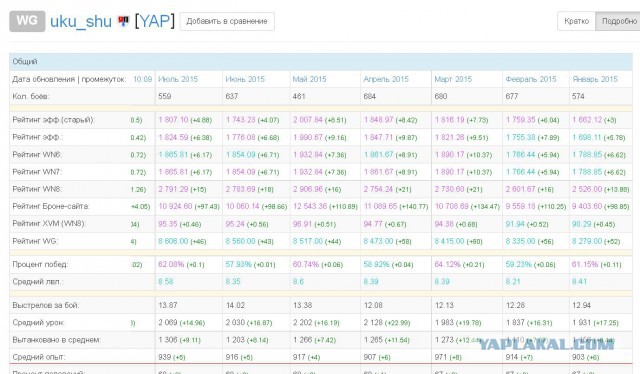640x374 pixels.
Task: Click the Вытанковано в среднем row label
Action: 56,340
